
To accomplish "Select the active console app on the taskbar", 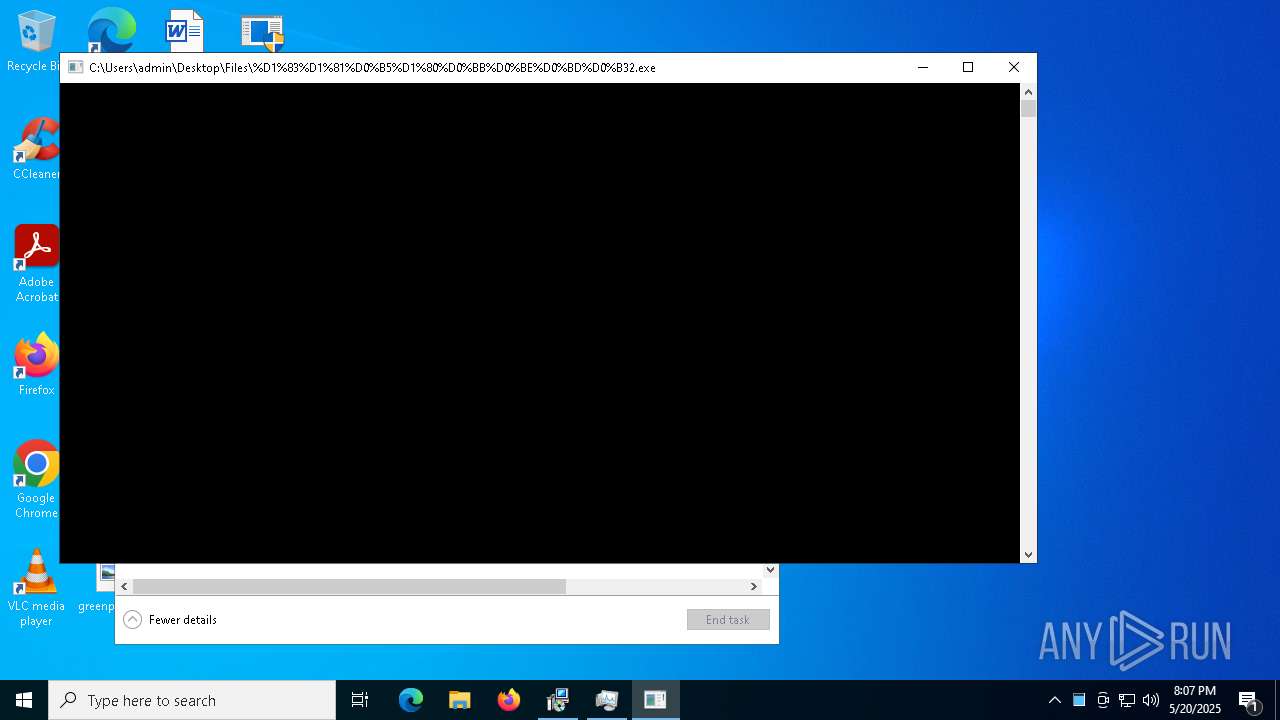I will point(656,700).
